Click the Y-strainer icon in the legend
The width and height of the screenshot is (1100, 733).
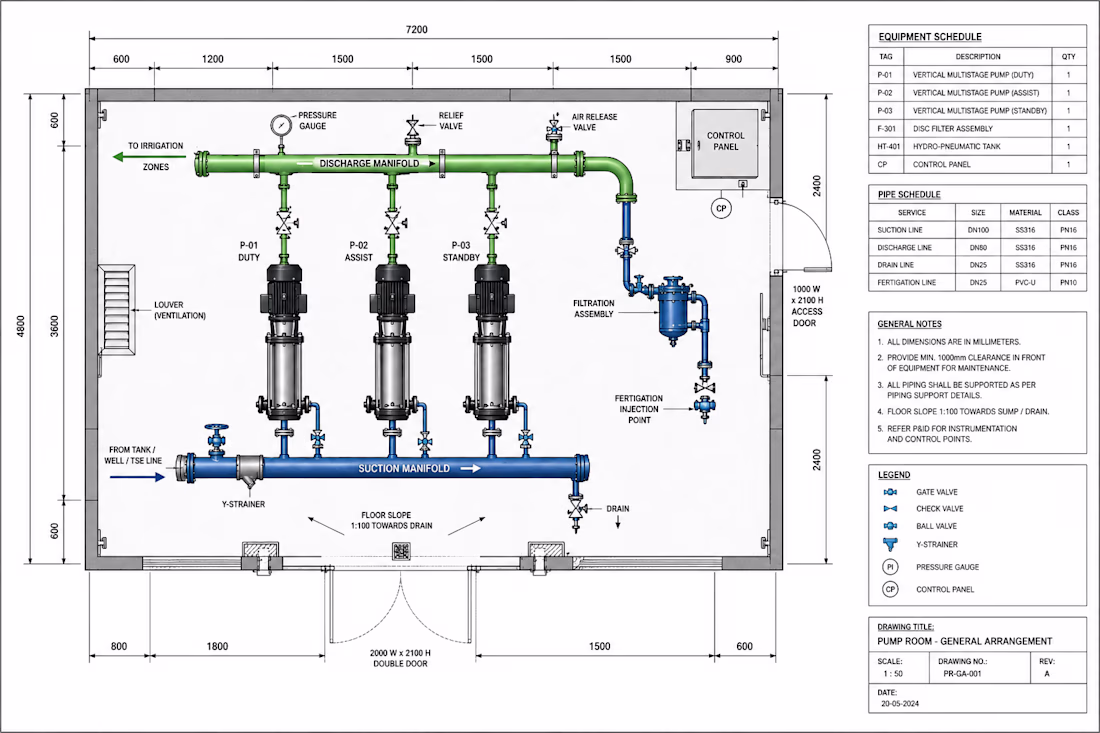click(890, 544)
